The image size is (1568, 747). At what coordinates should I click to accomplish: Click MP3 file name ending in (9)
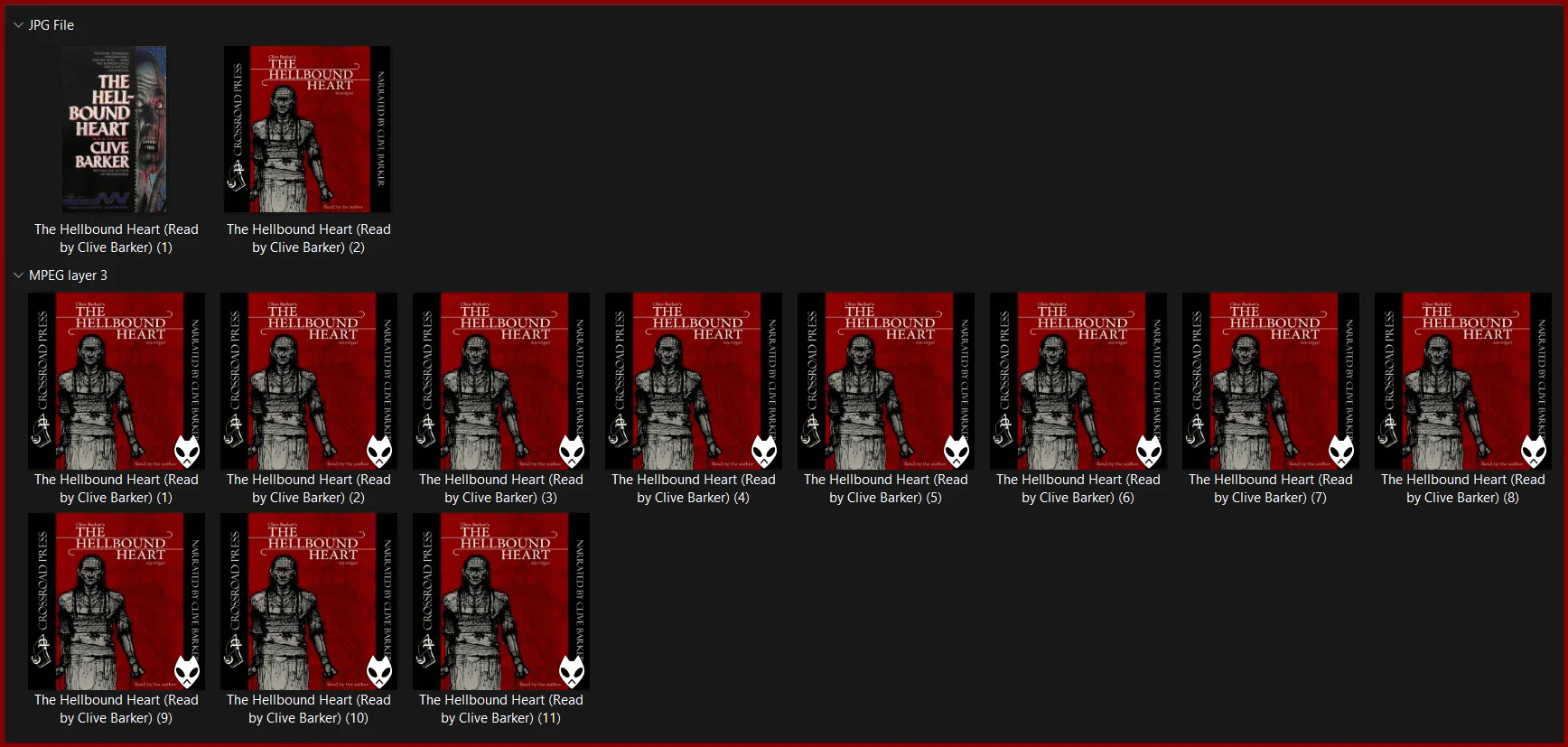pyautogui.click(x=117, y=709)
